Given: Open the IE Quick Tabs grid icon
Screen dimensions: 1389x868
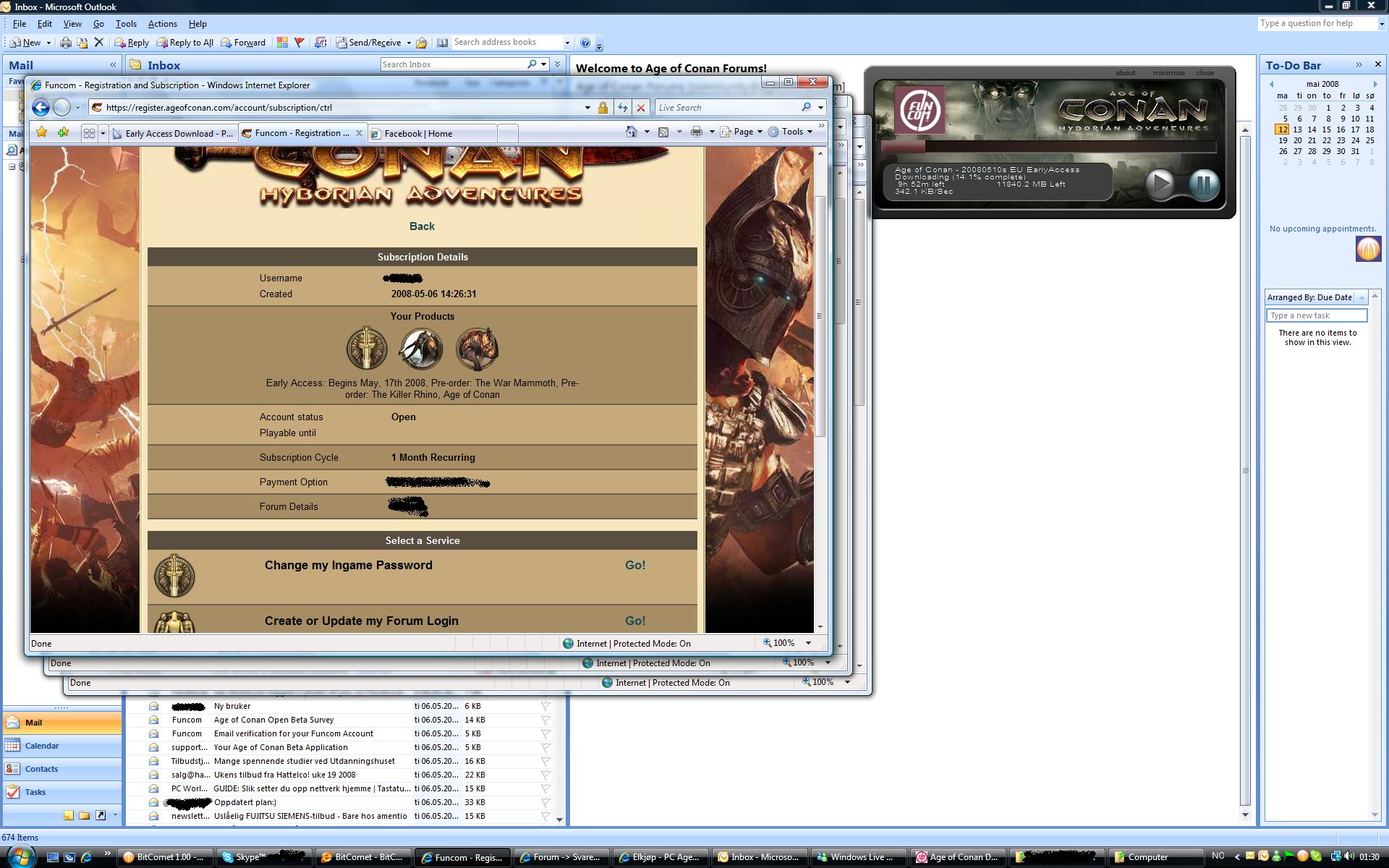Looking at the screenshot, I should click(x=89, y=133).
